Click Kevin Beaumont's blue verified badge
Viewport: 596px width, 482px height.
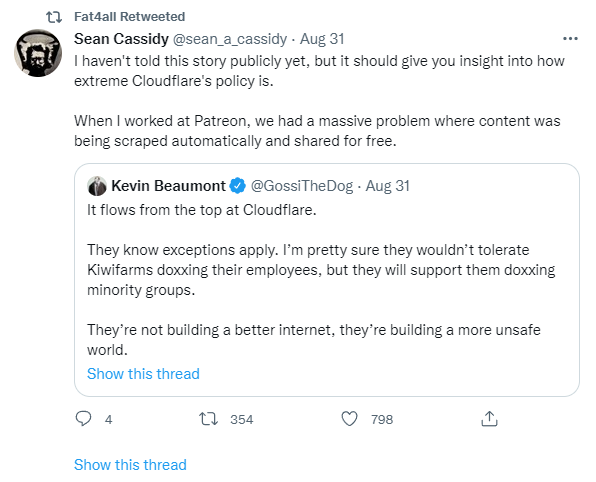point(238,186)
